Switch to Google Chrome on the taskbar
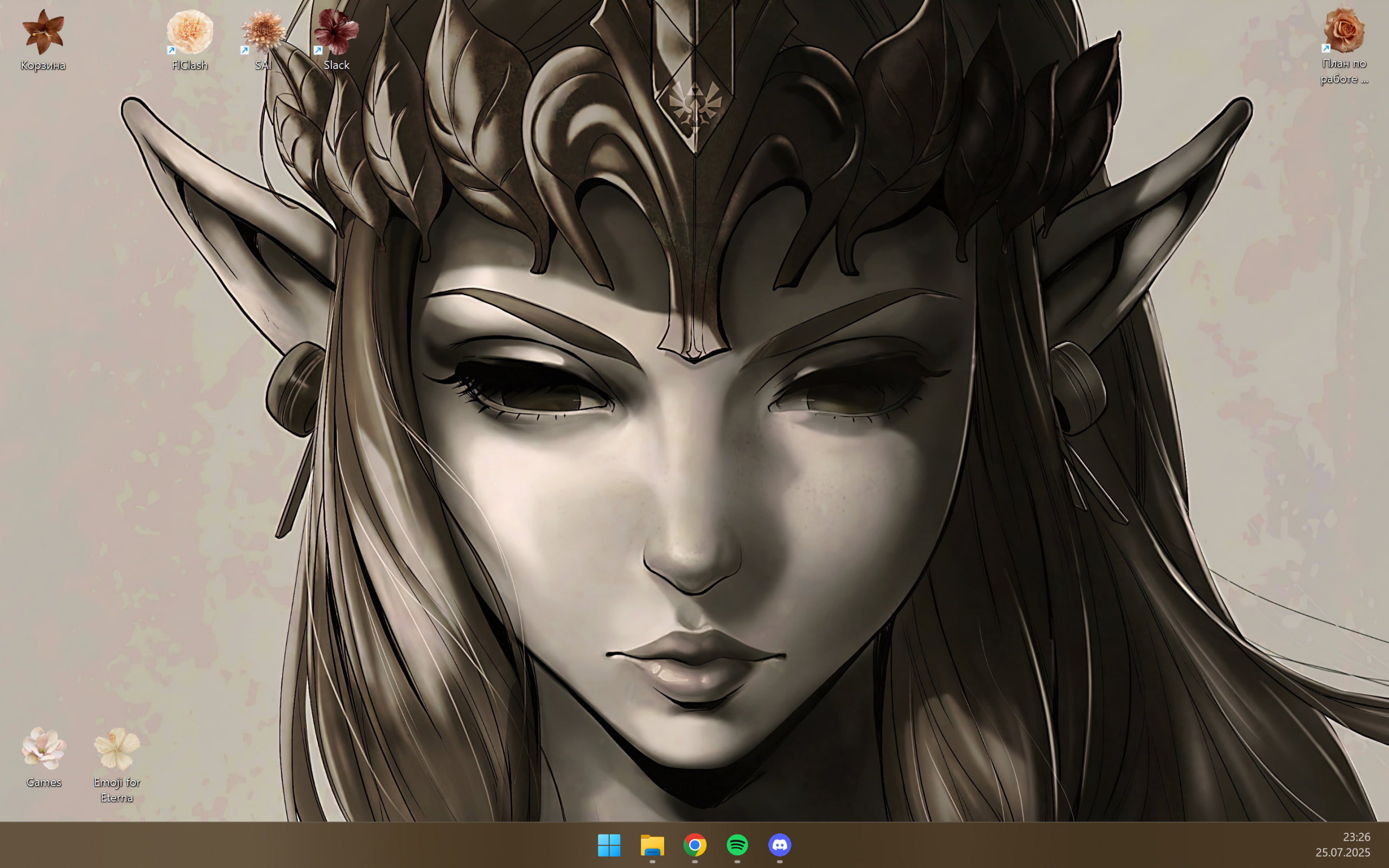Image resolution: width=1389 pixels, height=868 pixels. coord(694,845)
